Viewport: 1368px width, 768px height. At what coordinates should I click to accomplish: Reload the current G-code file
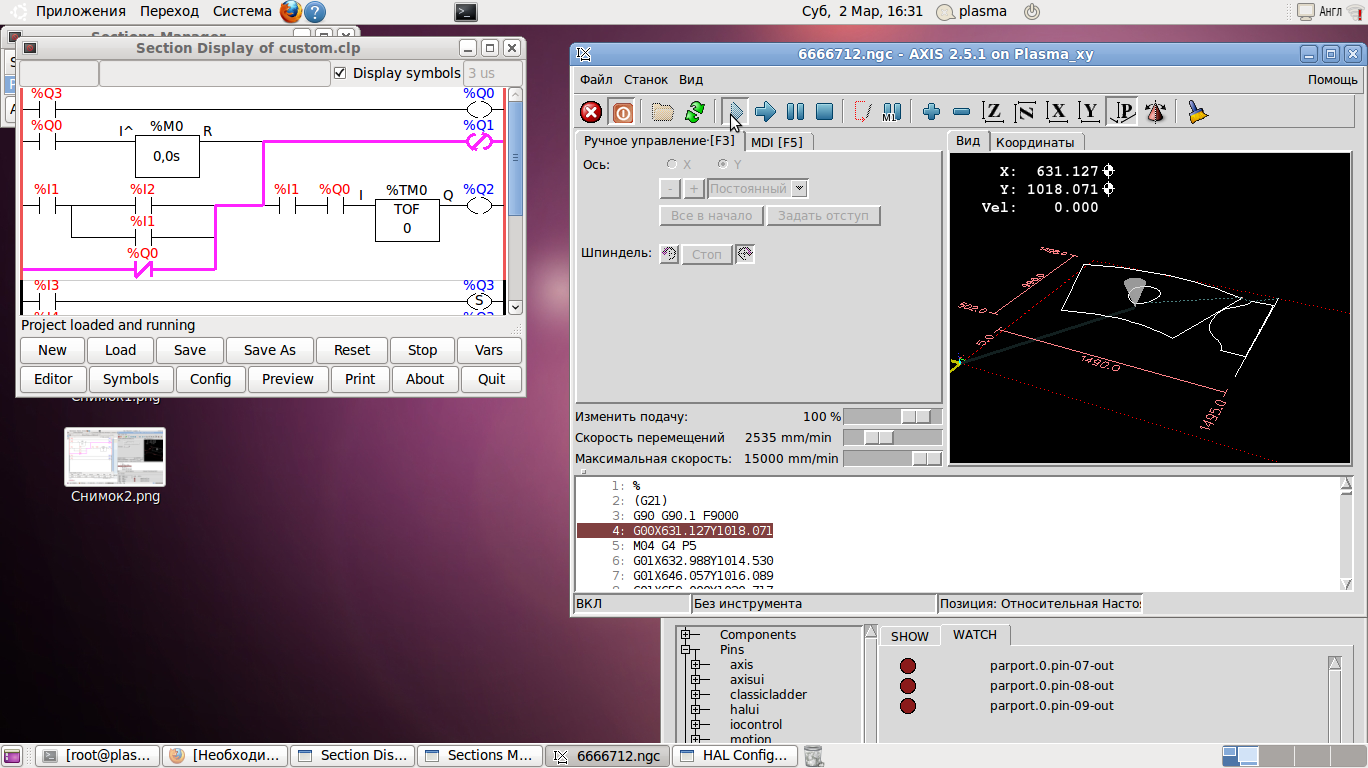(x=694, y=112)
